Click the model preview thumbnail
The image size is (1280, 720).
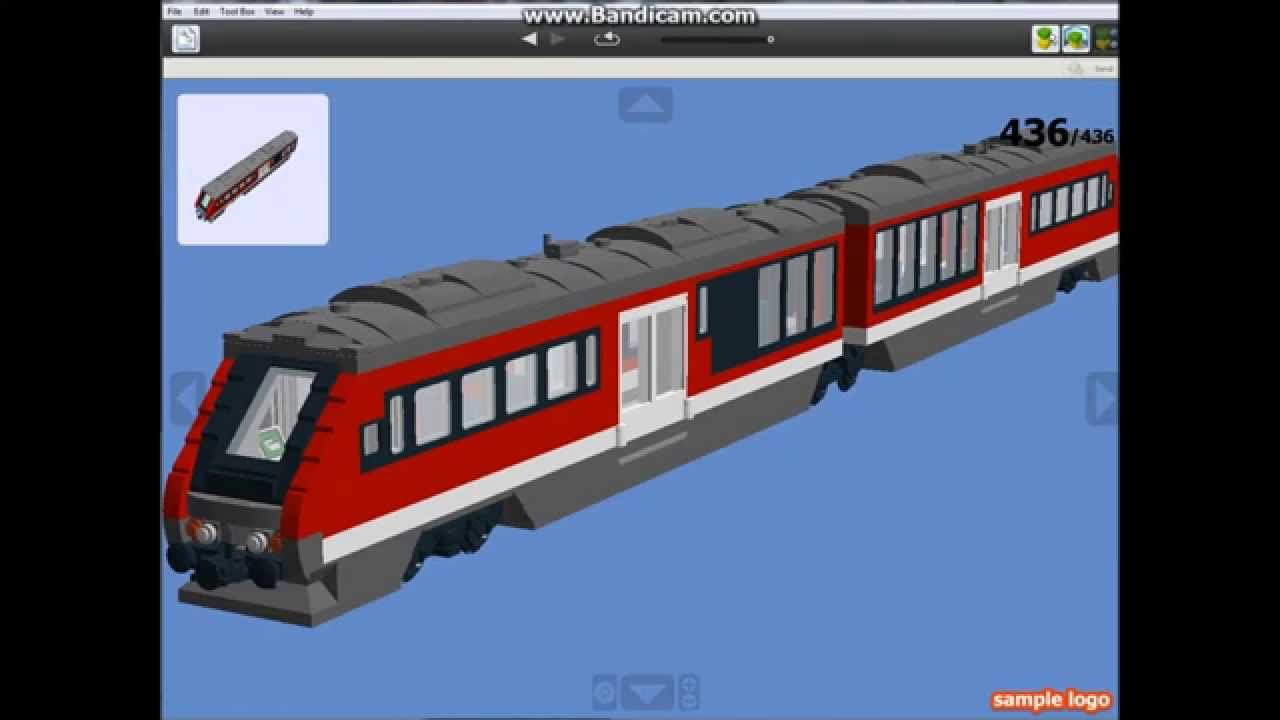pyautogui.click(x=253, y=169)
